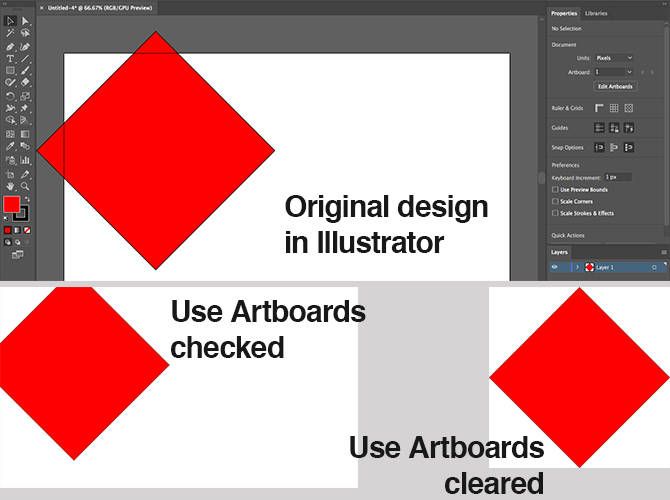Enable Scale Corners checkbox
Viewport: 670px width, 500px height.
tap(555, 201)
